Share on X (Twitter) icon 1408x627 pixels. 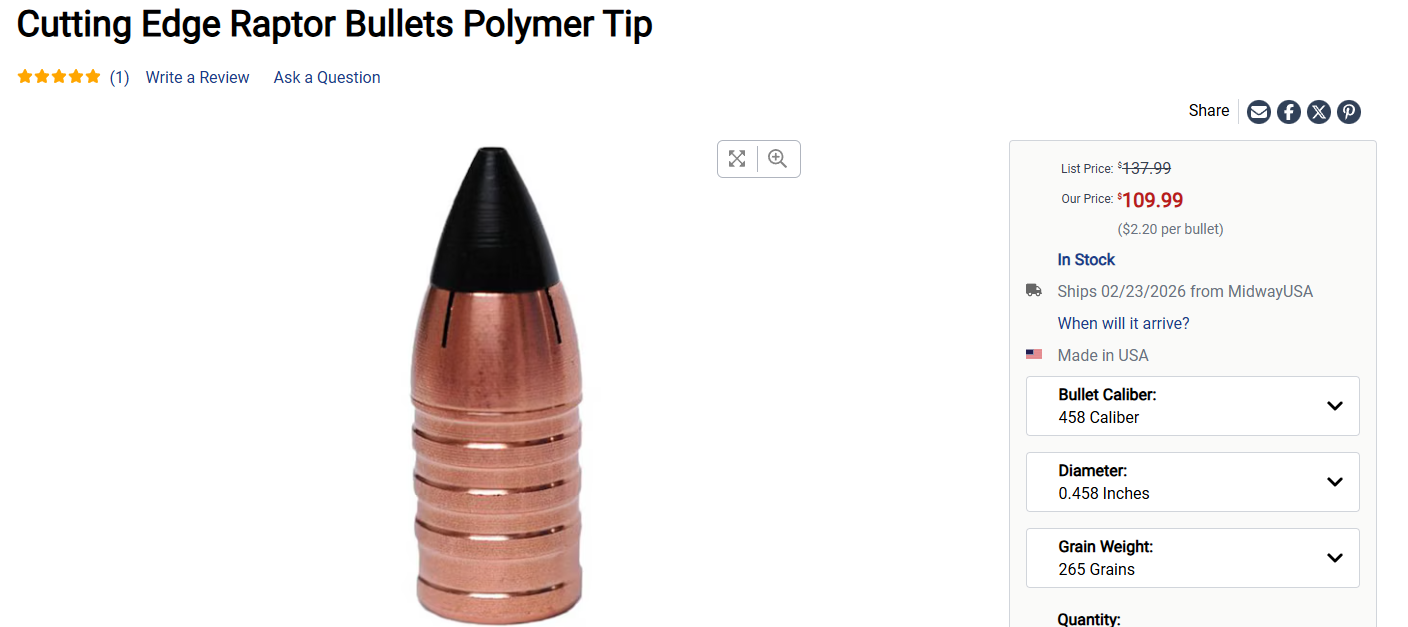point(1319,112)
